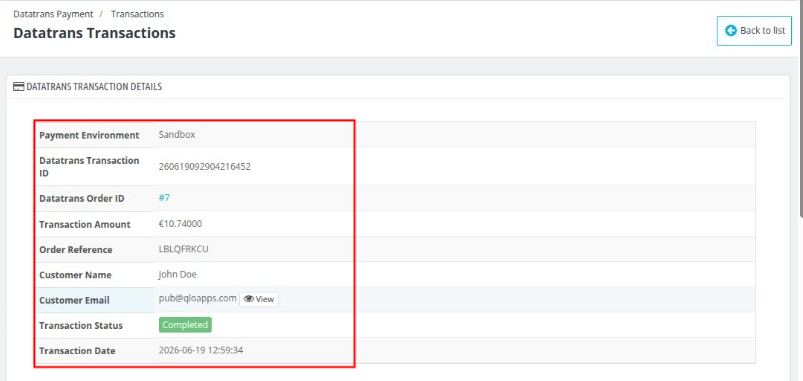Open order link #7
The width and height of the screenshot is (803, 381).
click(164, 198)
